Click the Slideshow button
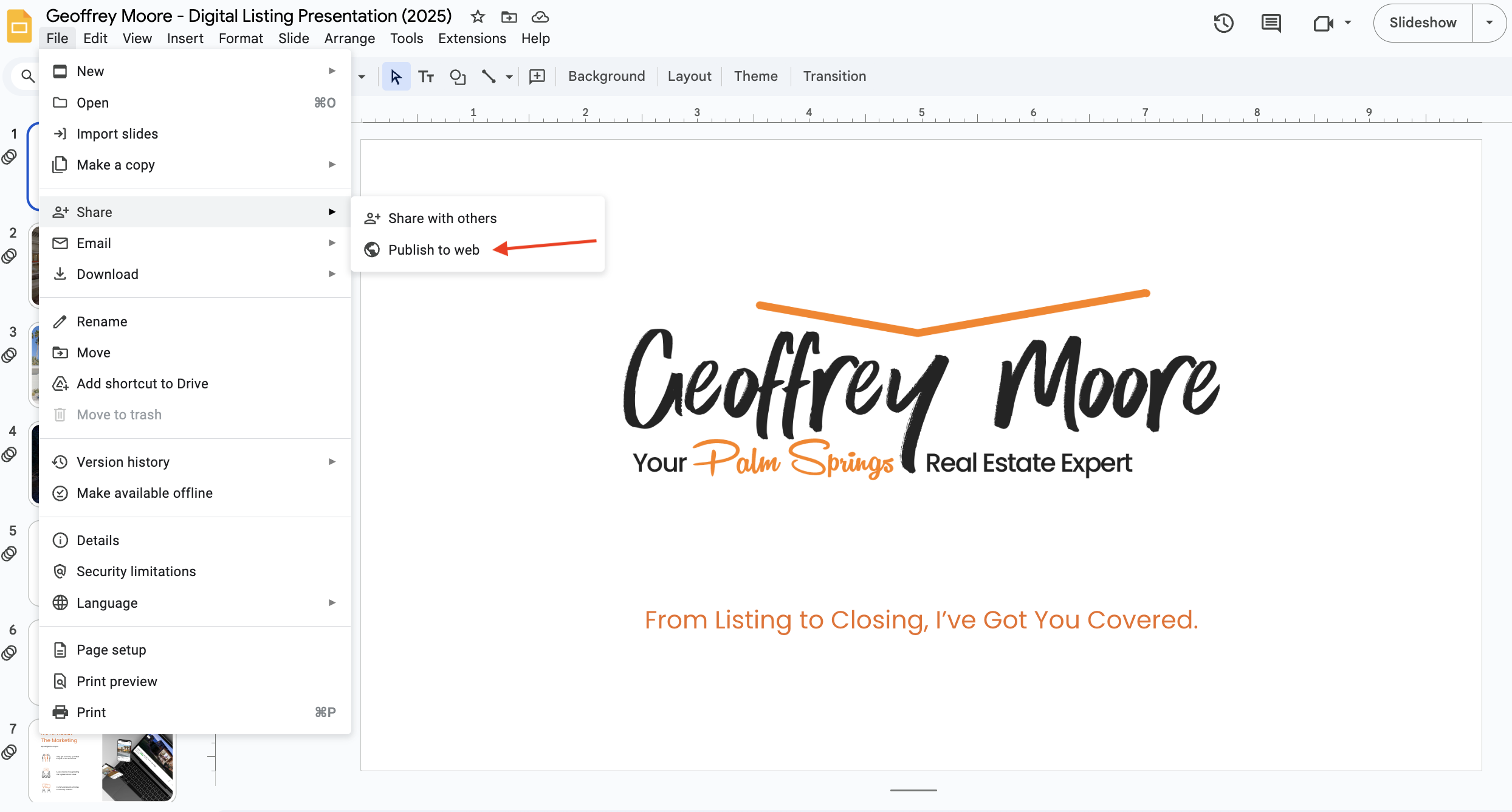 (1422, 23)
